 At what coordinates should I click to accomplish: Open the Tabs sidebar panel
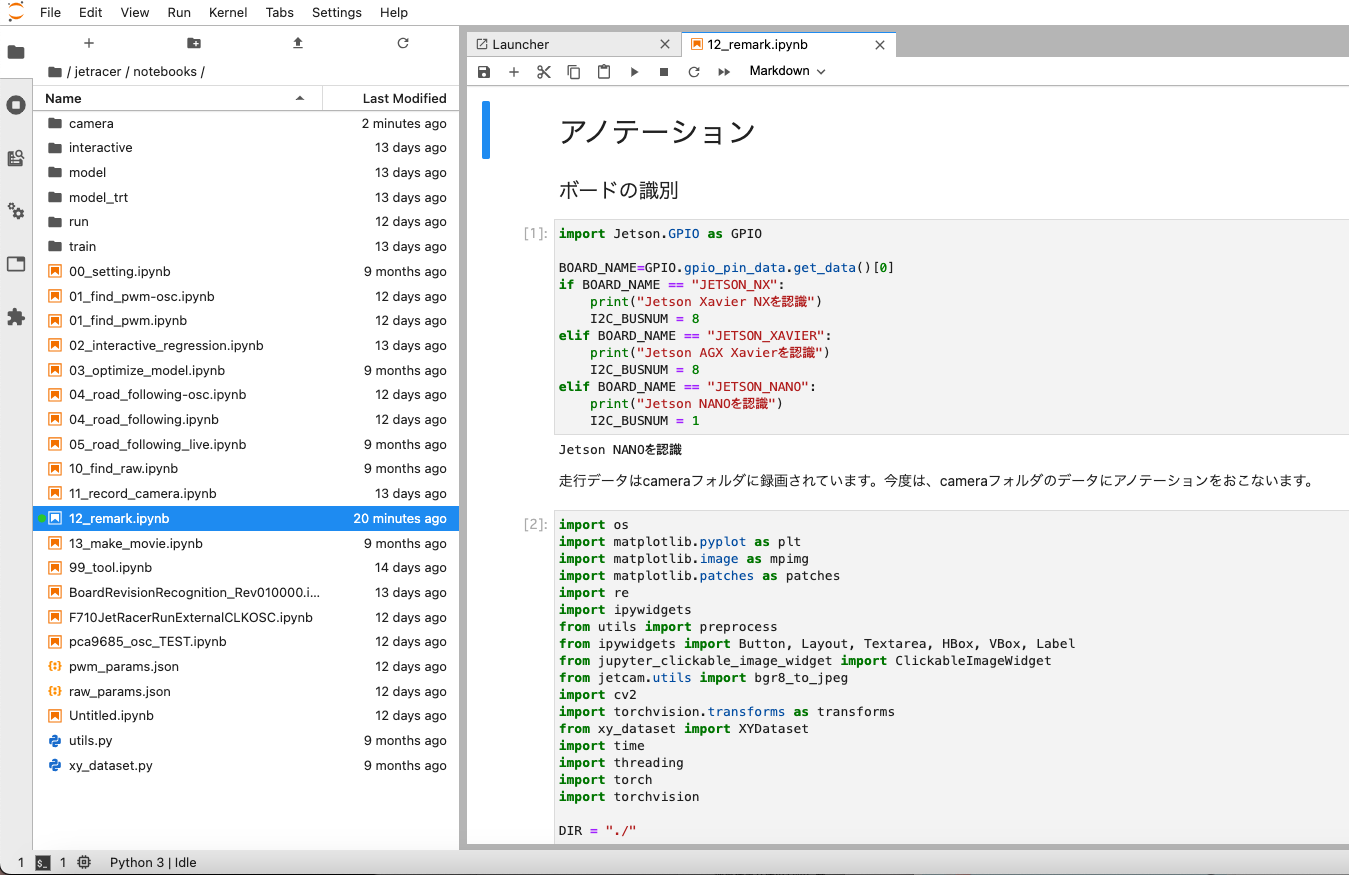click(16, 264)
